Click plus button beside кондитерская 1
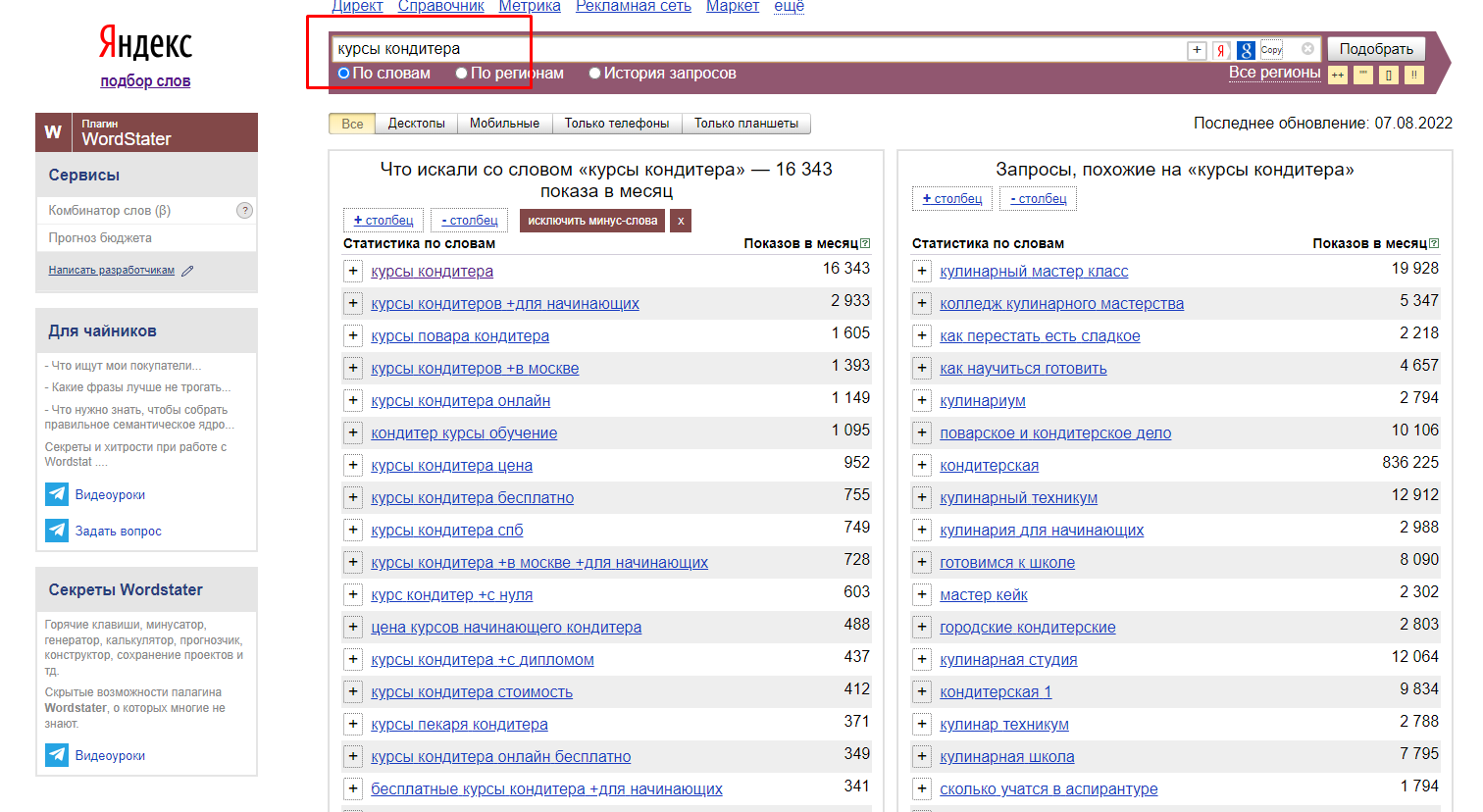Screen dimensions: 1483x812 pos(922,691)
